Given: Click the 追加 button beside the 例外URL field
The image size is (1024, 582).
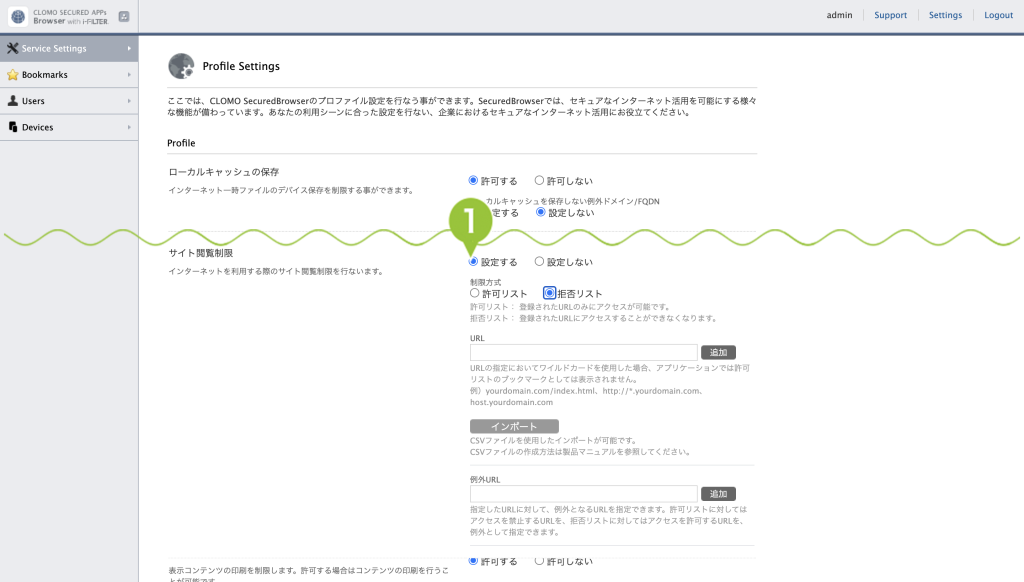Looking at the screenshot, I should 718,494.
